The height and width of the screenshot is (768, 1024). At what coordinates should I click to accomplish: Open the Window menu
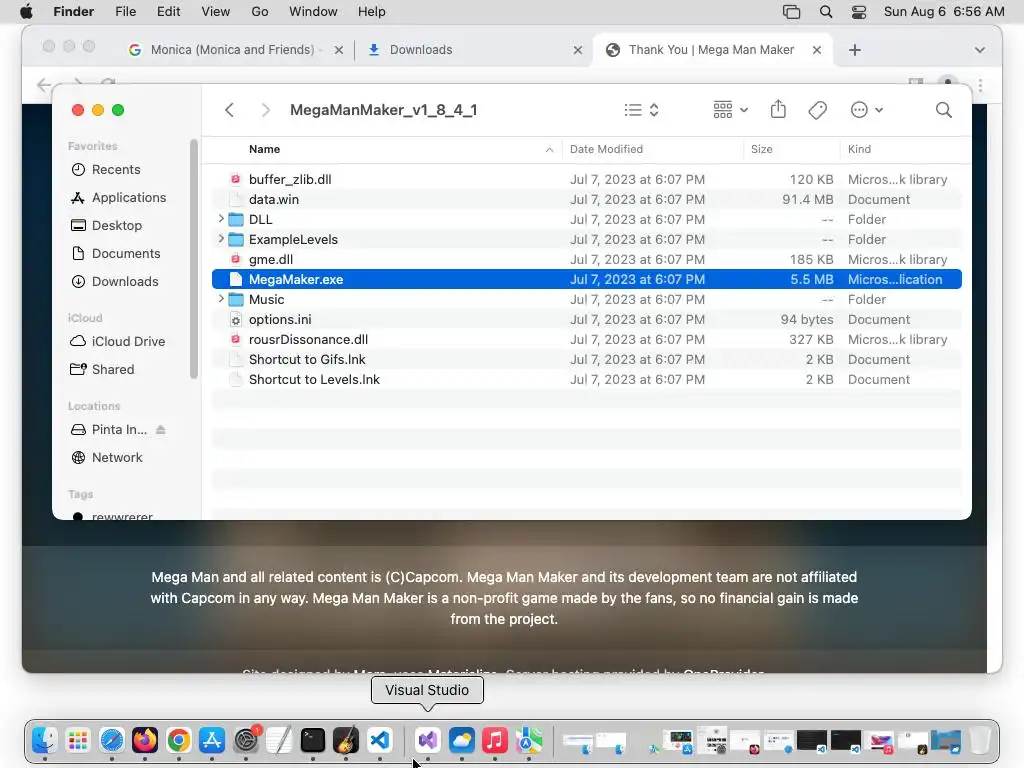click(x=313, y=12)
